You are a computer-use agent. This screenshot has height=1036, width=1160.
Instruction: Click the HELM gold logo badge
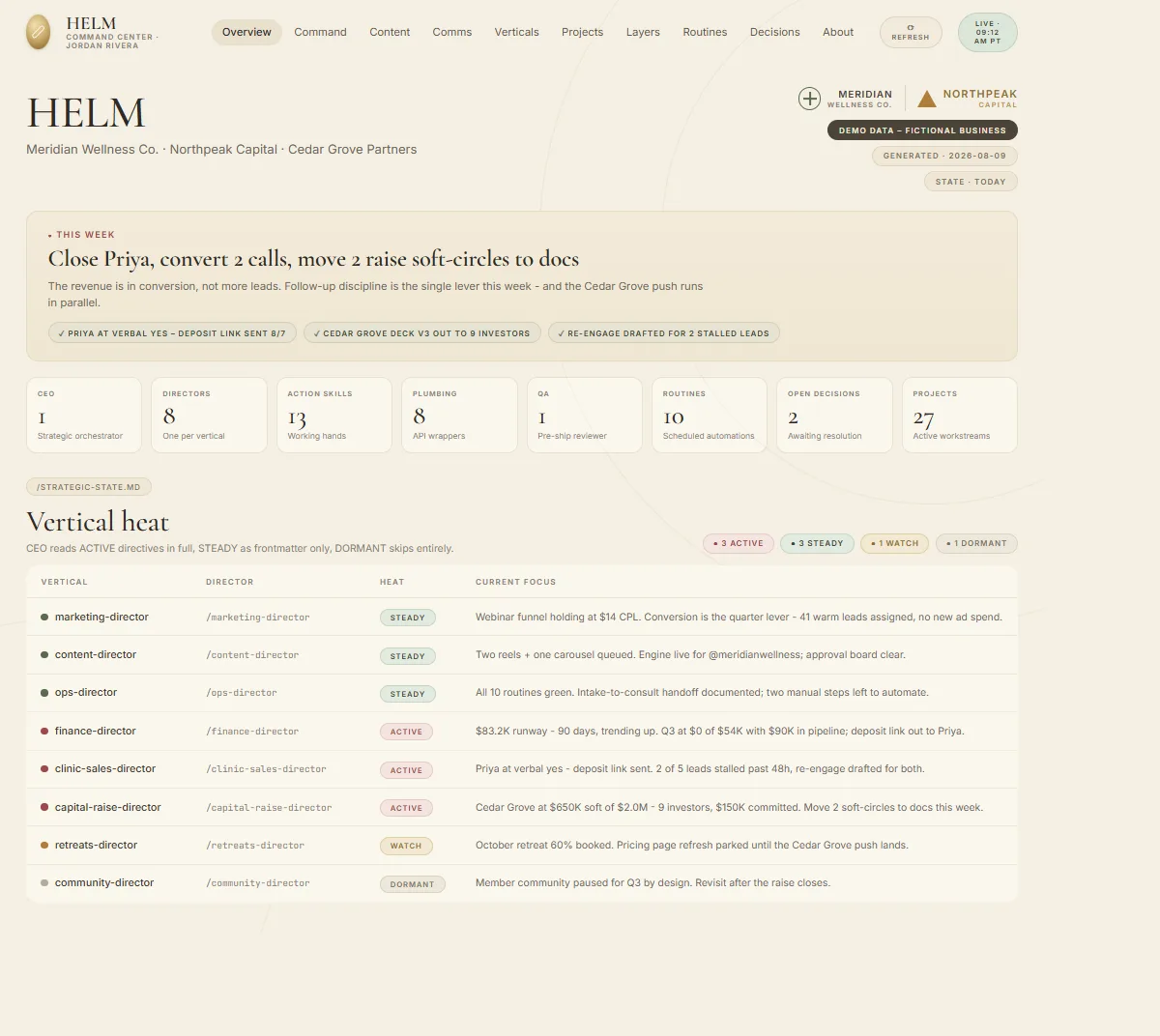[38, 33]
